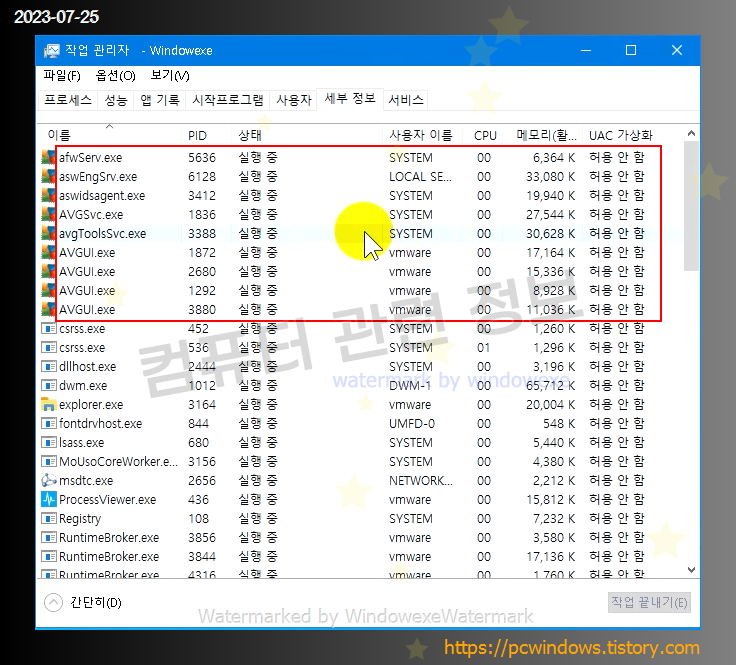Click the avgToolsSvc.exe process icon
The height and width of the screenshot is (665, 736).
(x=48, y=233)
